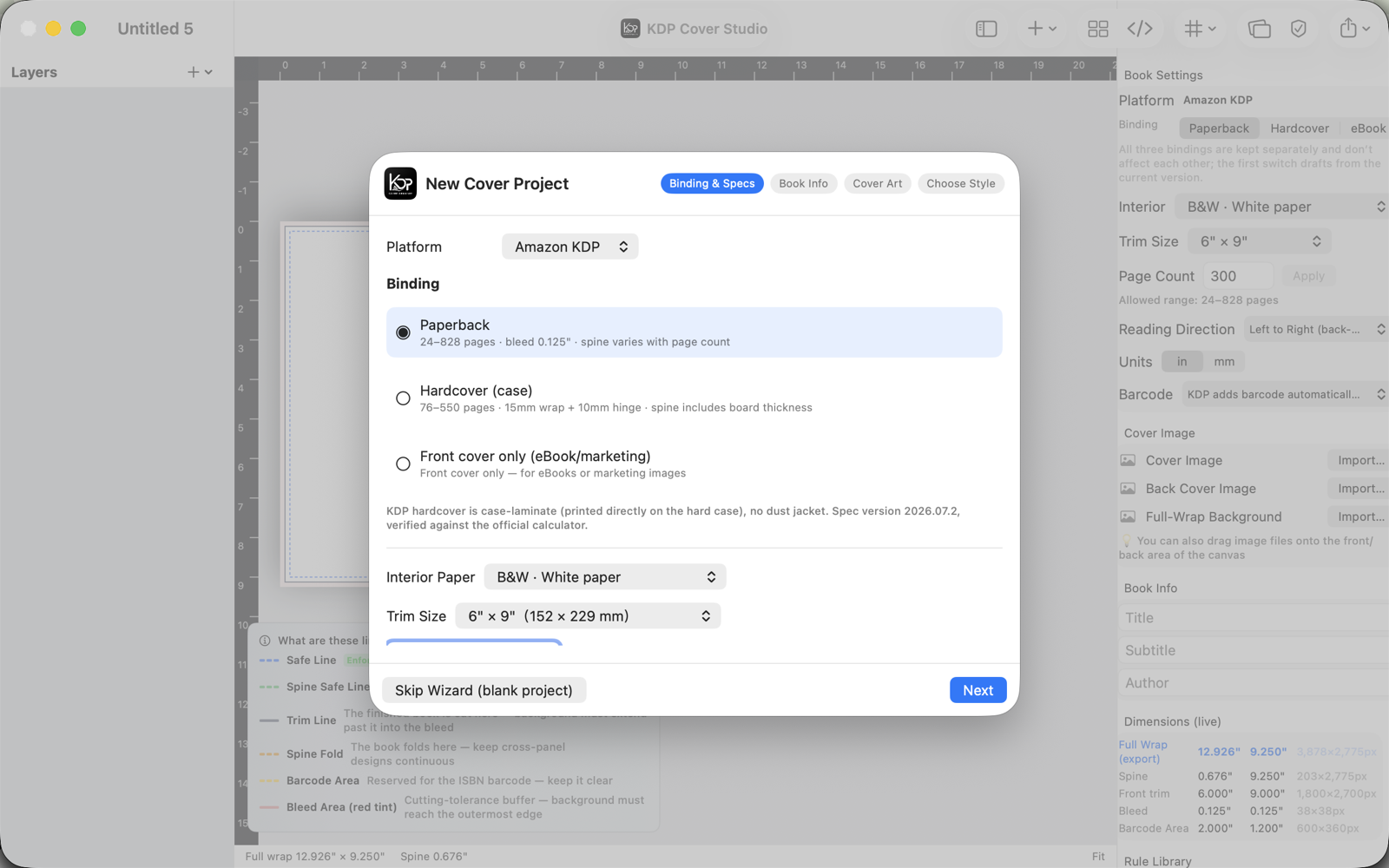Open the share export icon in toolbar
The image size is (1389, 868).
[1354, 29]
